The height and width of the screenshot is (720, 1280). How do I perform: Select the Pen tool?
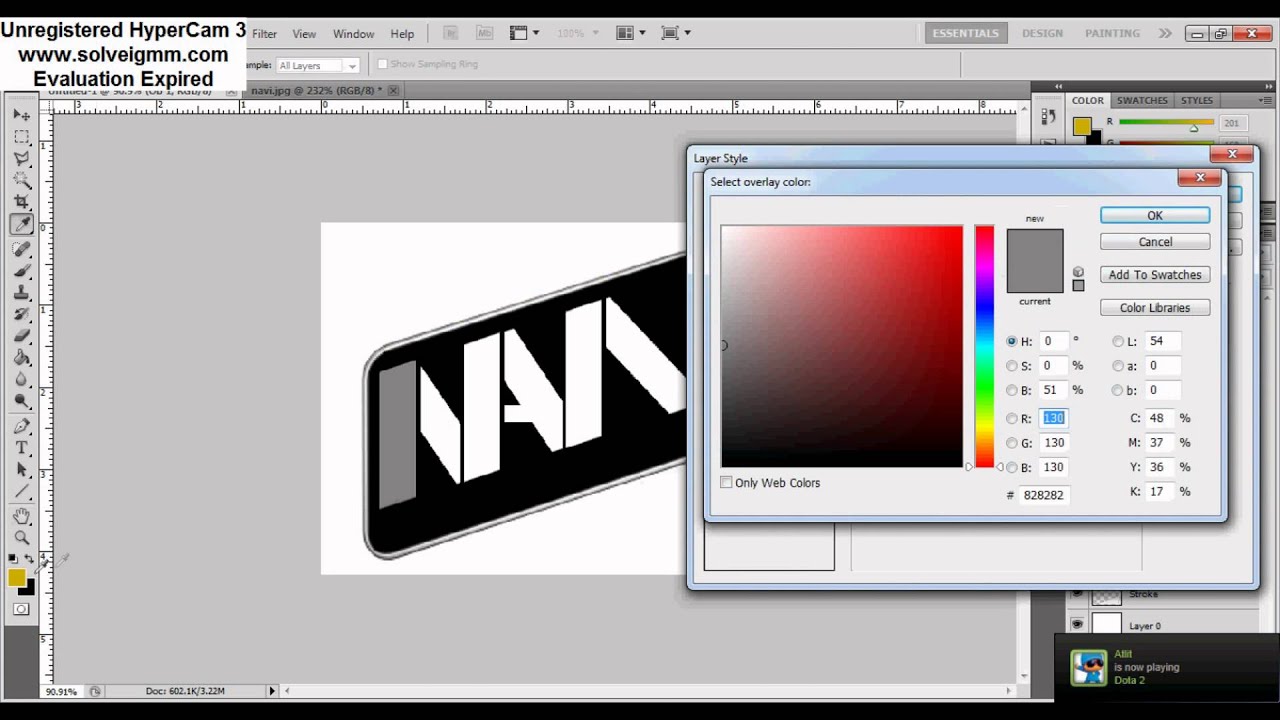click(x=21, y=426)
